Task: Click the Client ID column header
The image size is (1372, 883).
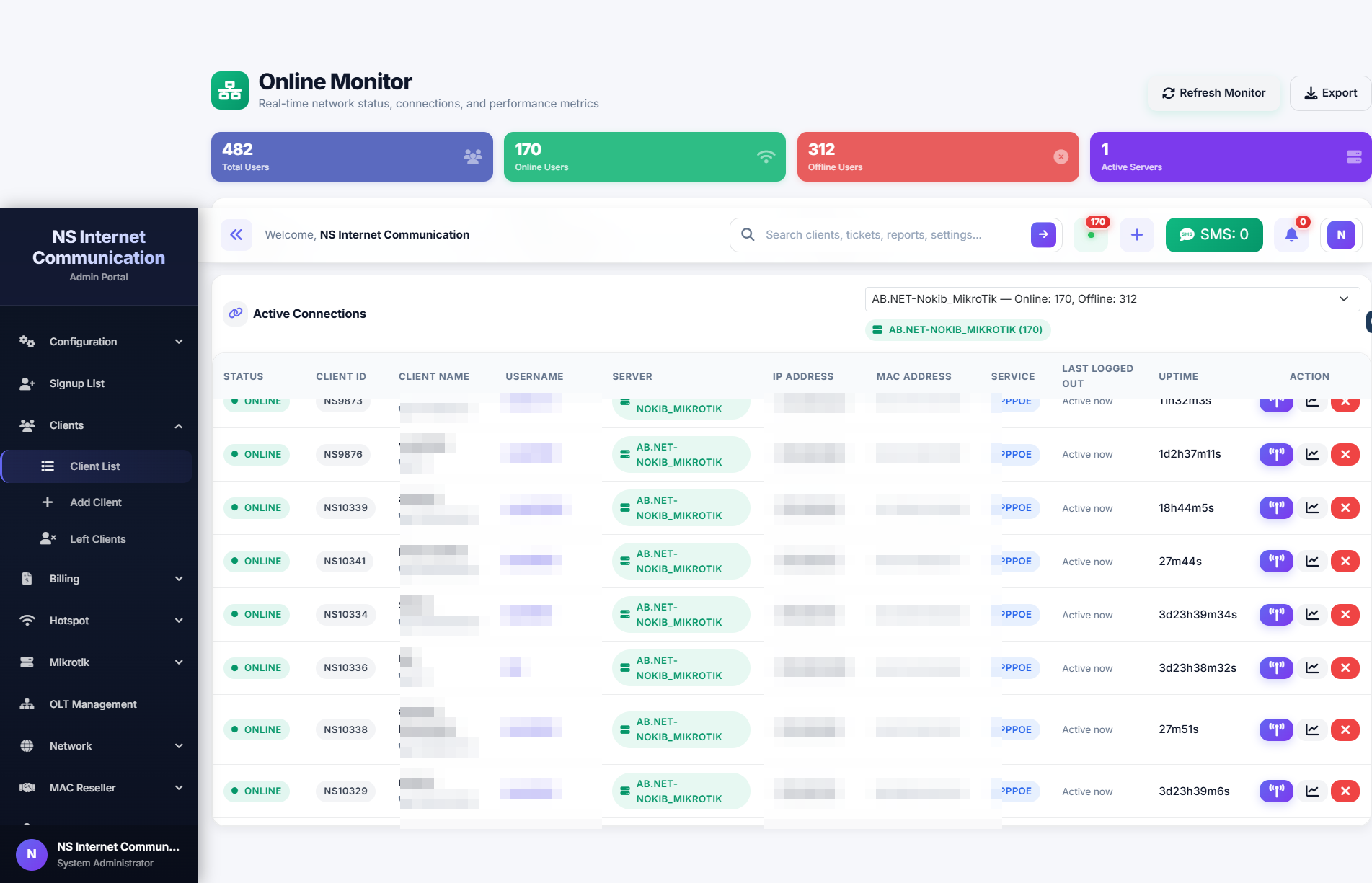Action: coord(341,376)
